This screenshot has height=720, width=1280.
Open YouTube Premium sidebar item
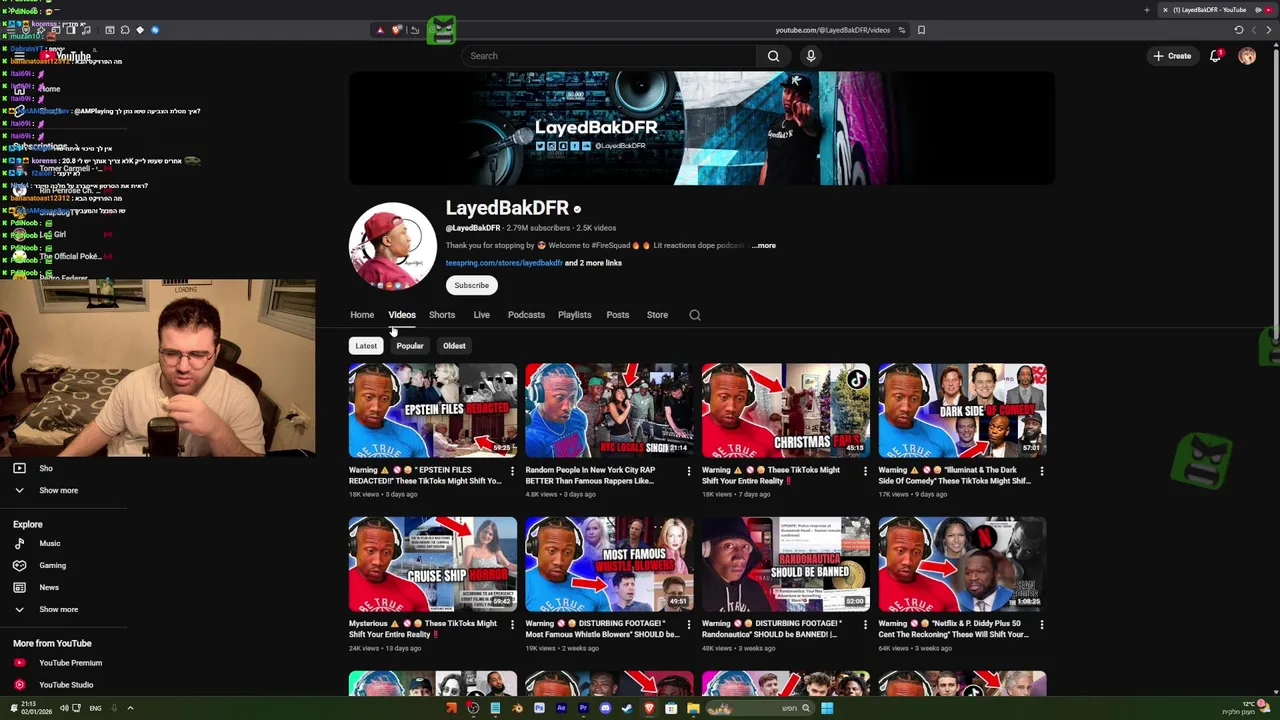(70, 663)
